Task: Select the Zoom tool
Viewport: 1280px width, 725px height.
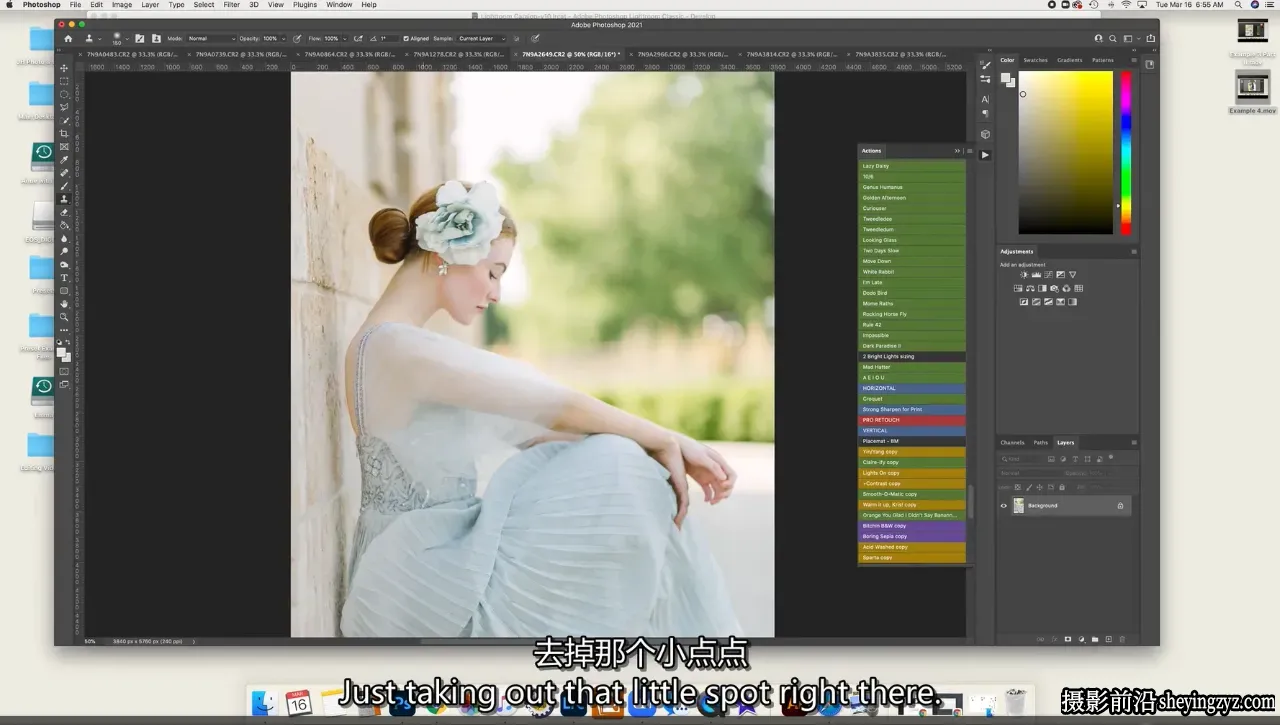Action: (65, 317)
